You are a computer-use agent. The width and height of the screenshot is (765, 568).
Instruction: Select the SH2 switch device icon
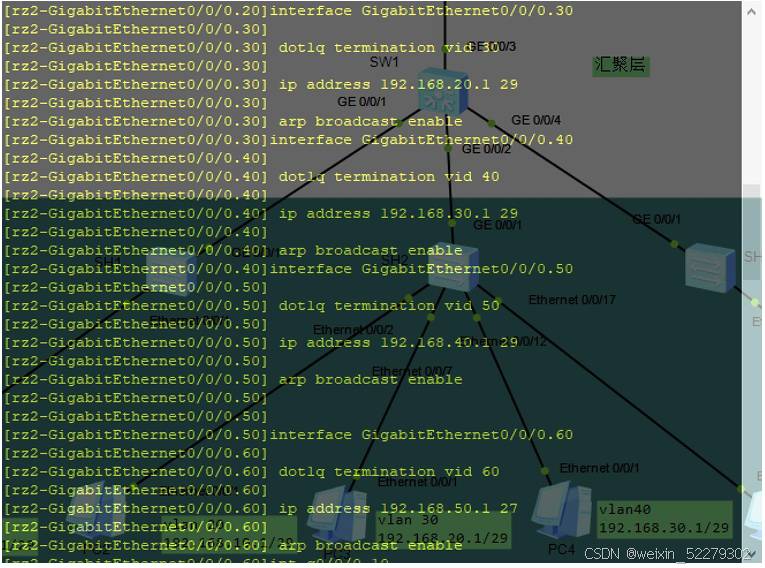point(453,267)
